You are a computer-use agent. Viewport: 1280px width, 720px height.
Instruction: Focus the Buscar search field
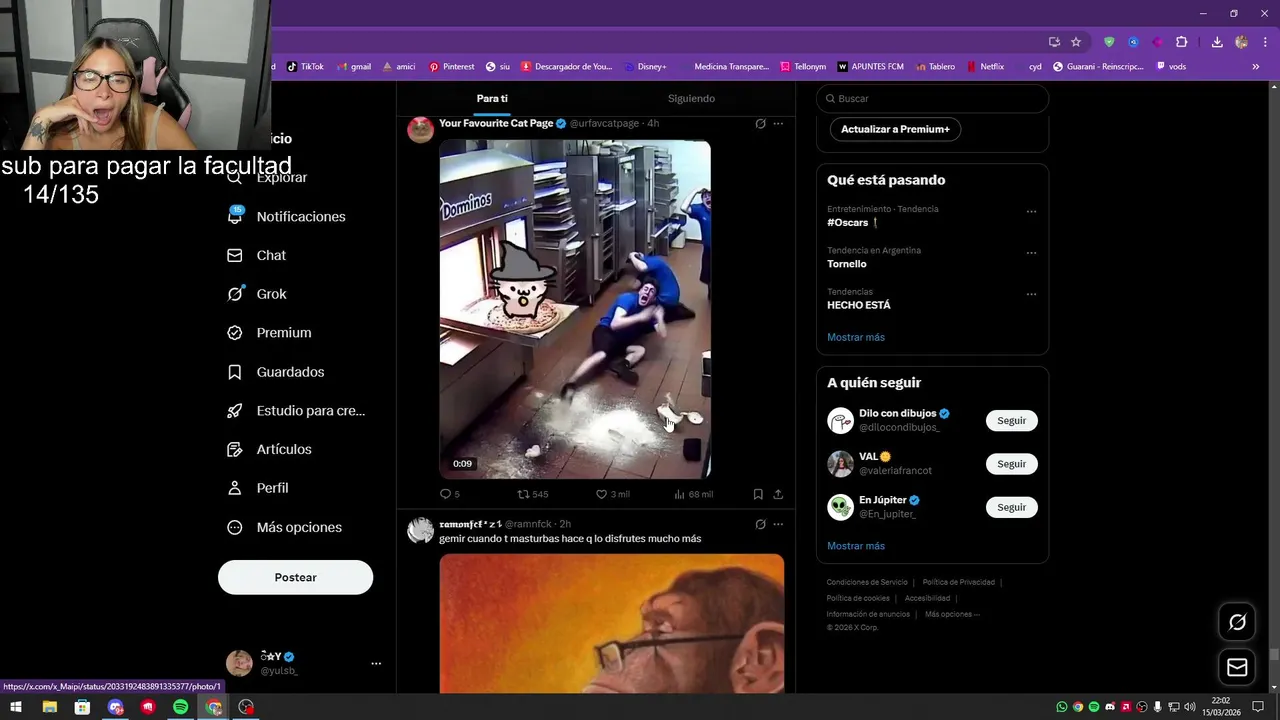tap(932, 98)
